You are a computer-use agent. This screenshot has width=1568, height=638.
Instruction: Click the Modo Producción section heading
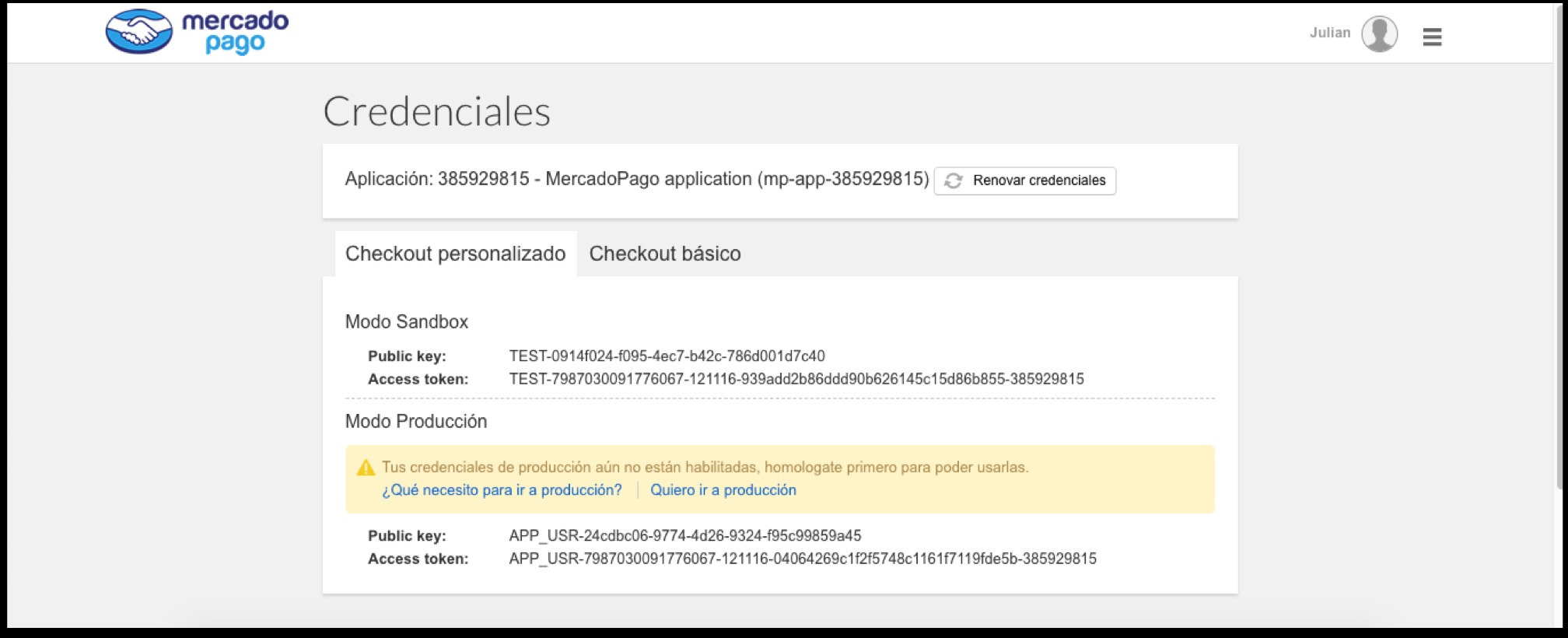point(415,422)
